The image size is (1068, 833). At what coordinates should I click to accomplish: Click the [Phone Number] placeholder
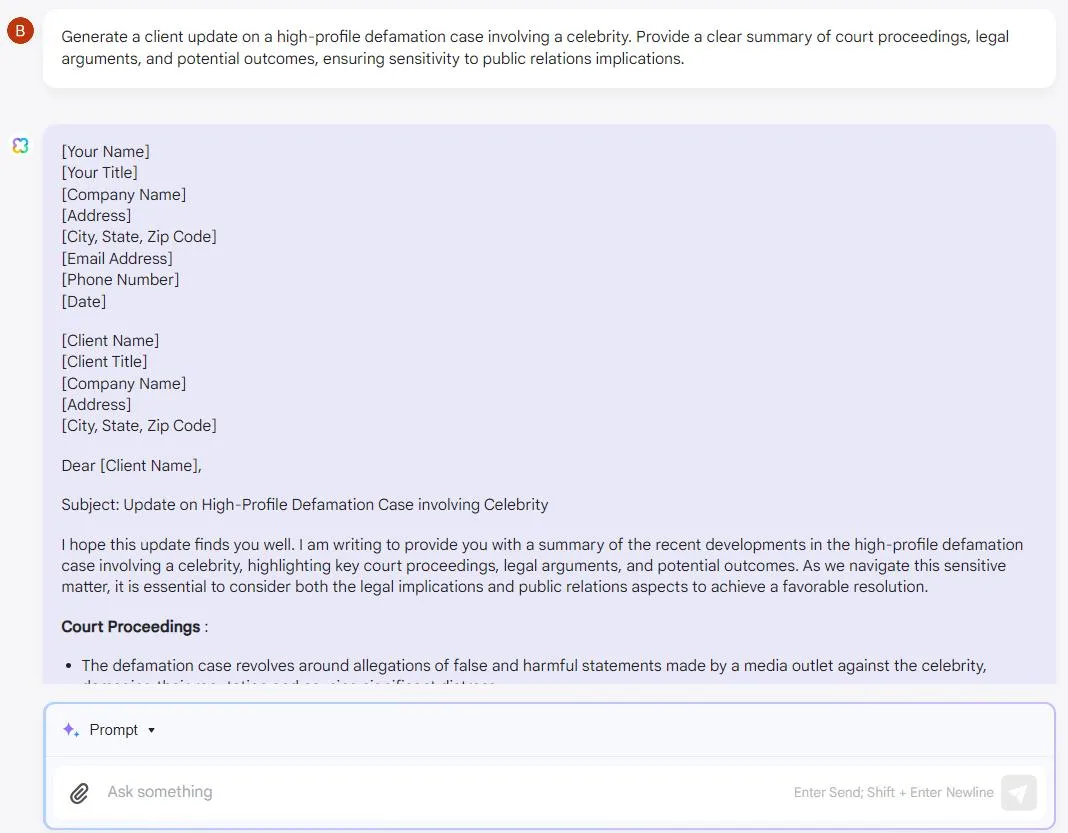[121, 280]
